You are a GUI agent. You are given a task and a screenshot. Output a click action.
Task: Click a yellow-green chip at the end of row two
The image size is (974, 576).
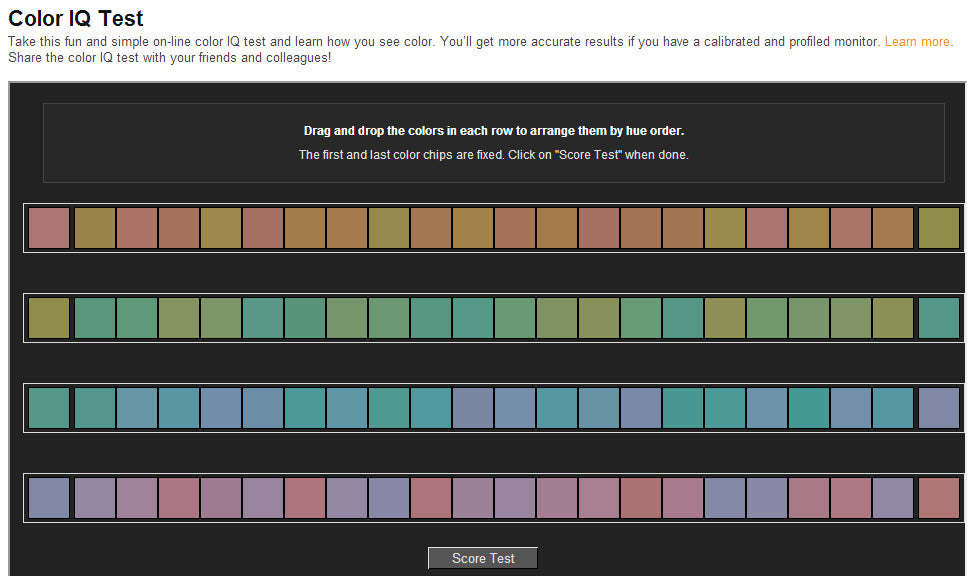pyautogui.click(x=893, y=317)
